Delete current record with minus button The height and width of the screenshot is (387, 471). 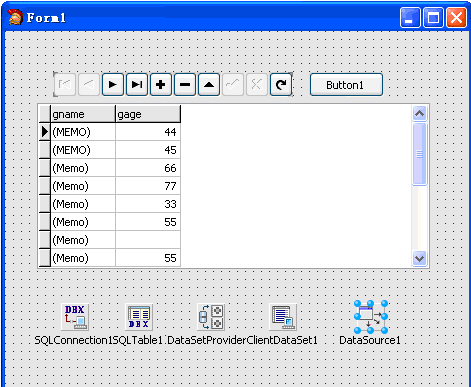[x=185, y=85]
